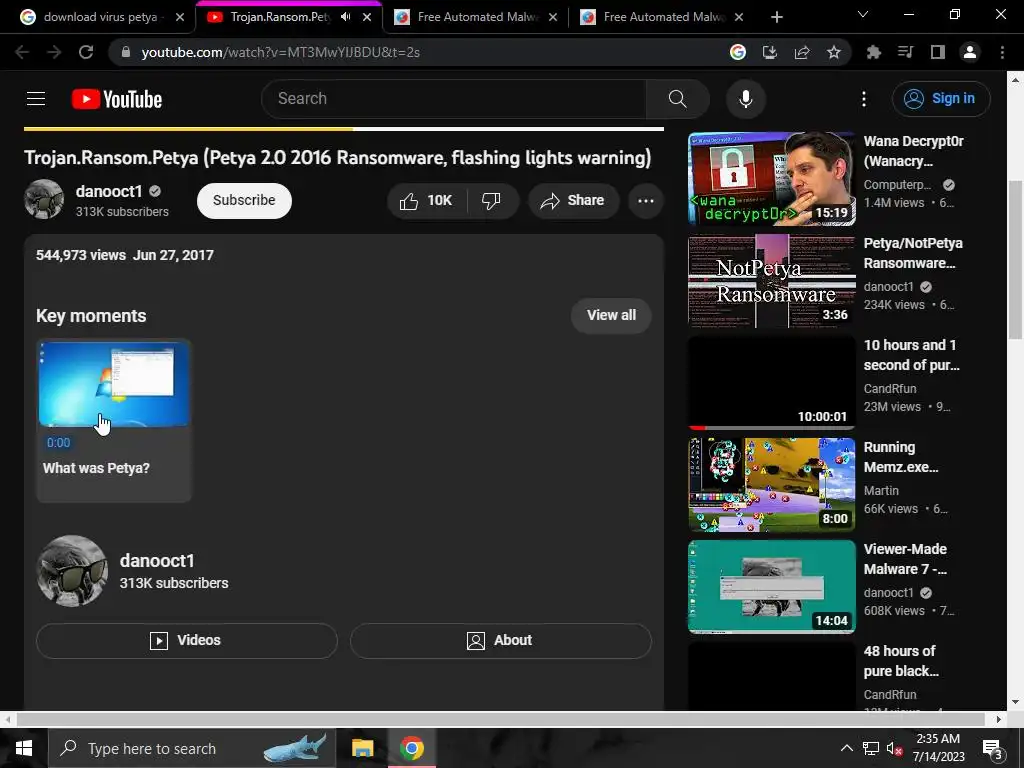Close the 'download virus petya' tab
The image size is (1024, 768).
(180, 17)
